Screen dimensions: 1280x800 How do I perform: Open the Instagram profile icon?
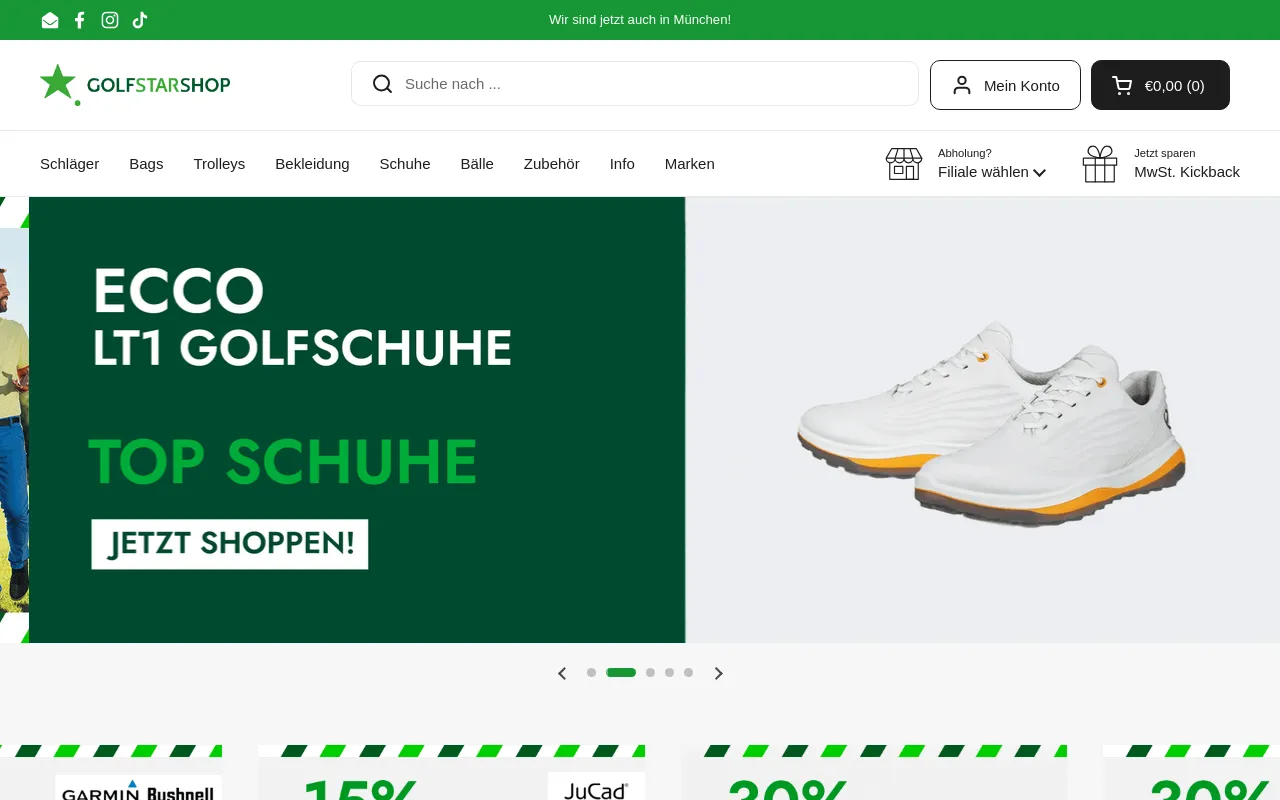tap(110, 20)
